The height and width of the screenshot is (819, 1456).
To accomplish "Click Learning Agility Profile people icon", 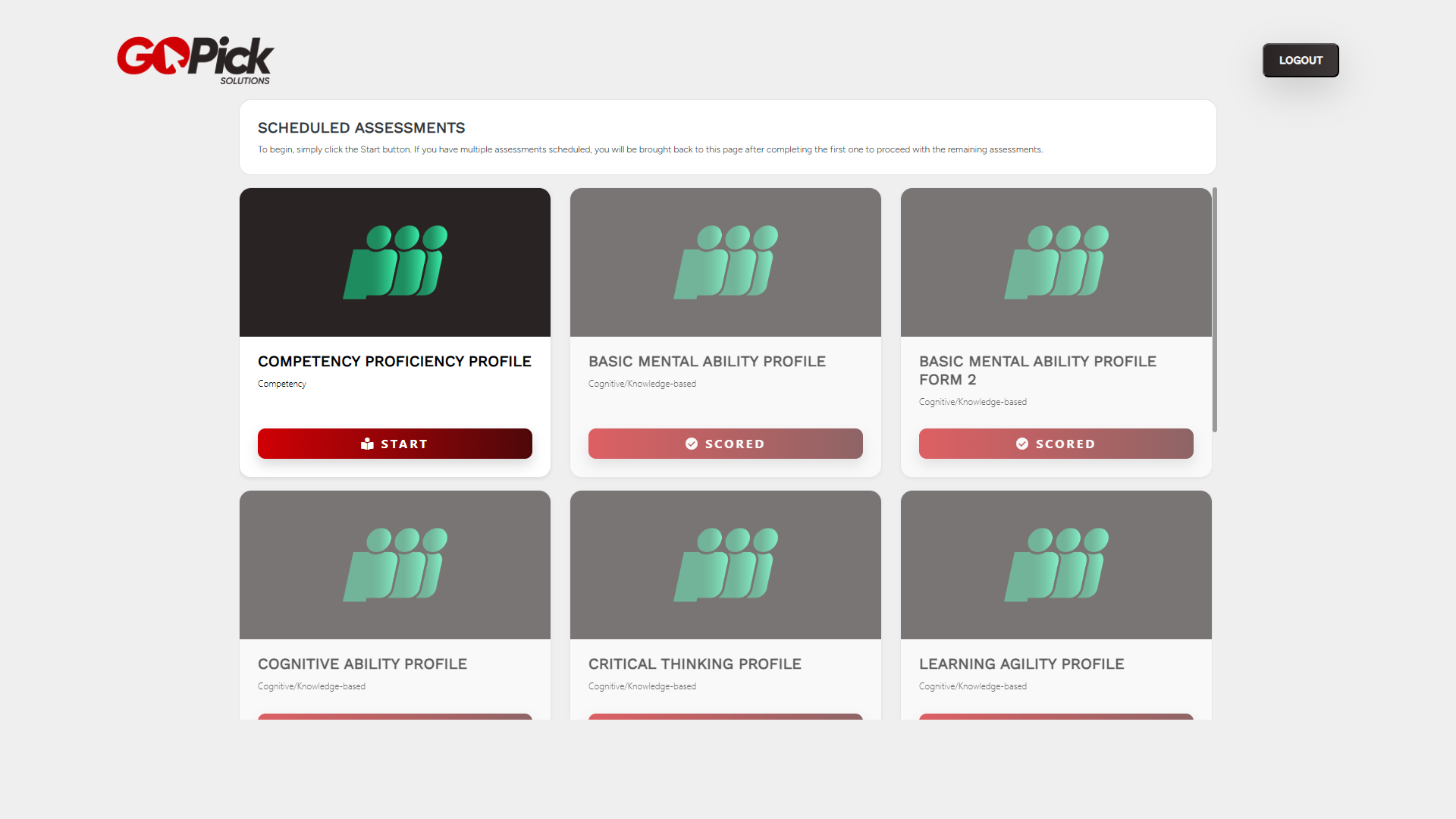I will pos(1056,564).
